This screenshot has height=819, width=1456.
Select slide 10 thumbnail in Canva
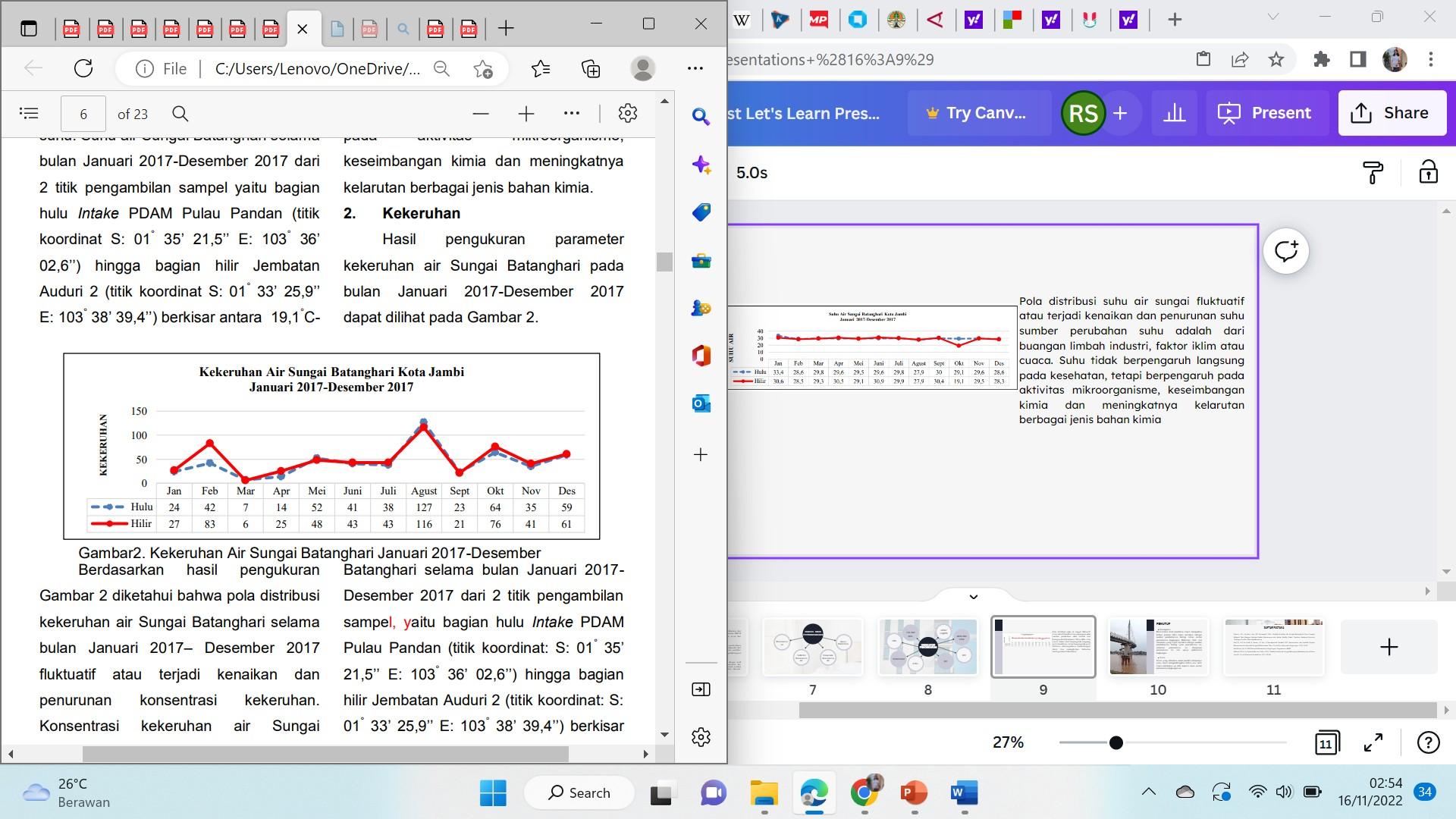click(1158, 647)
